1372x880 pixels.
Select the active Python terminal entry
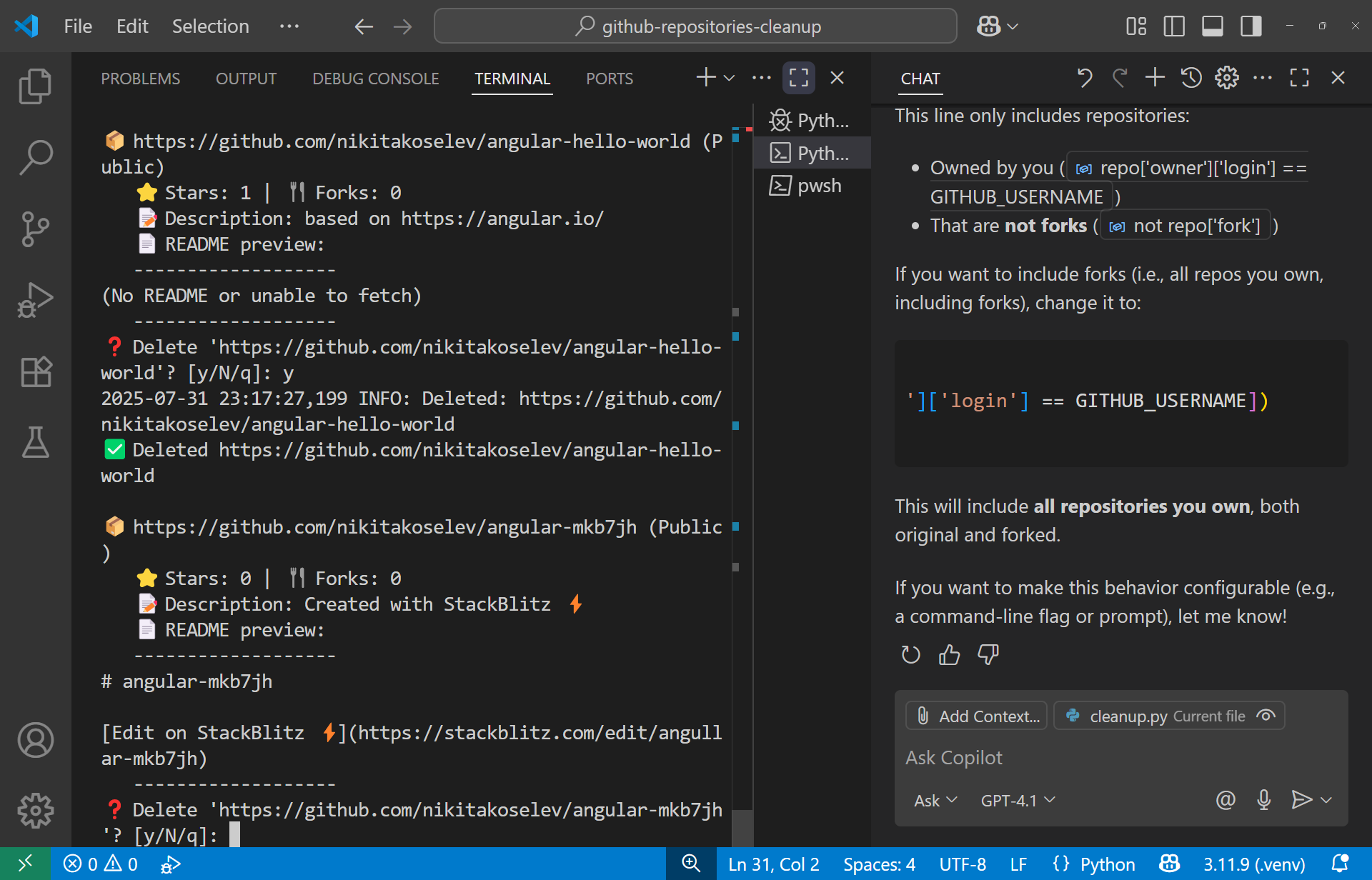click(812, 153)
